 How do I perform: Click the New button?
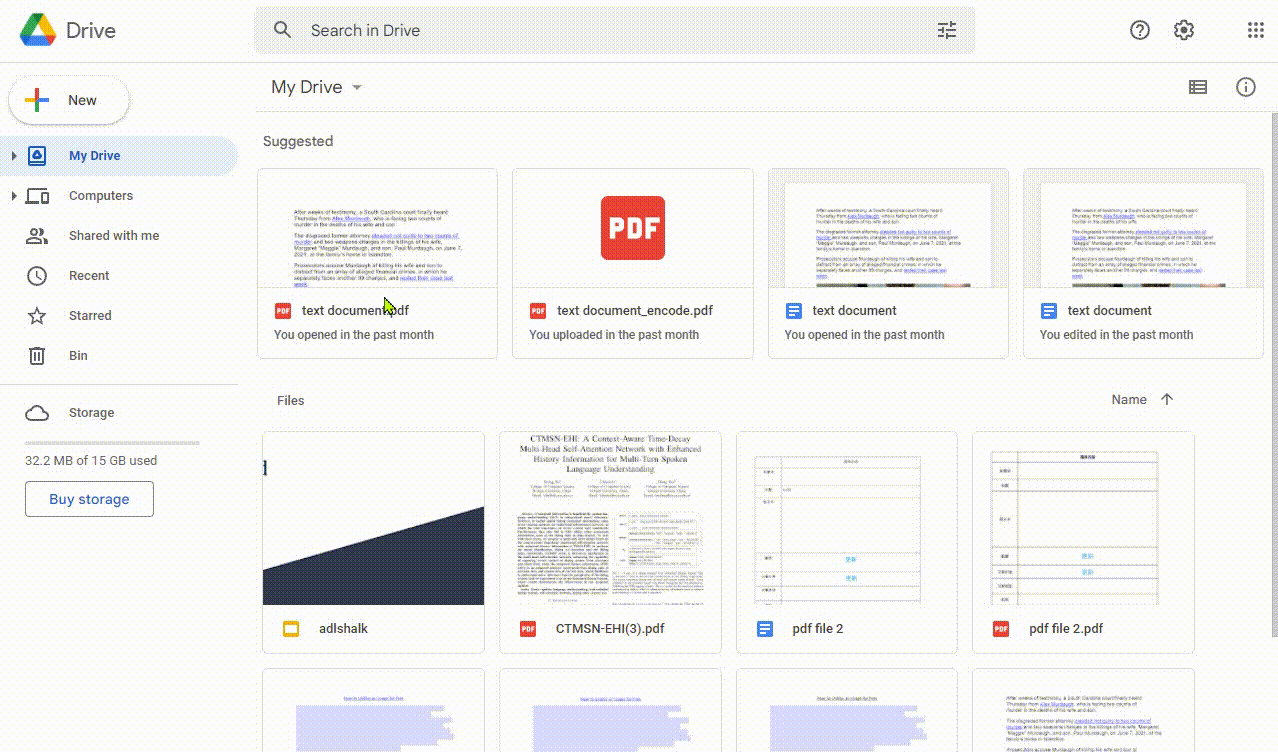68,100
